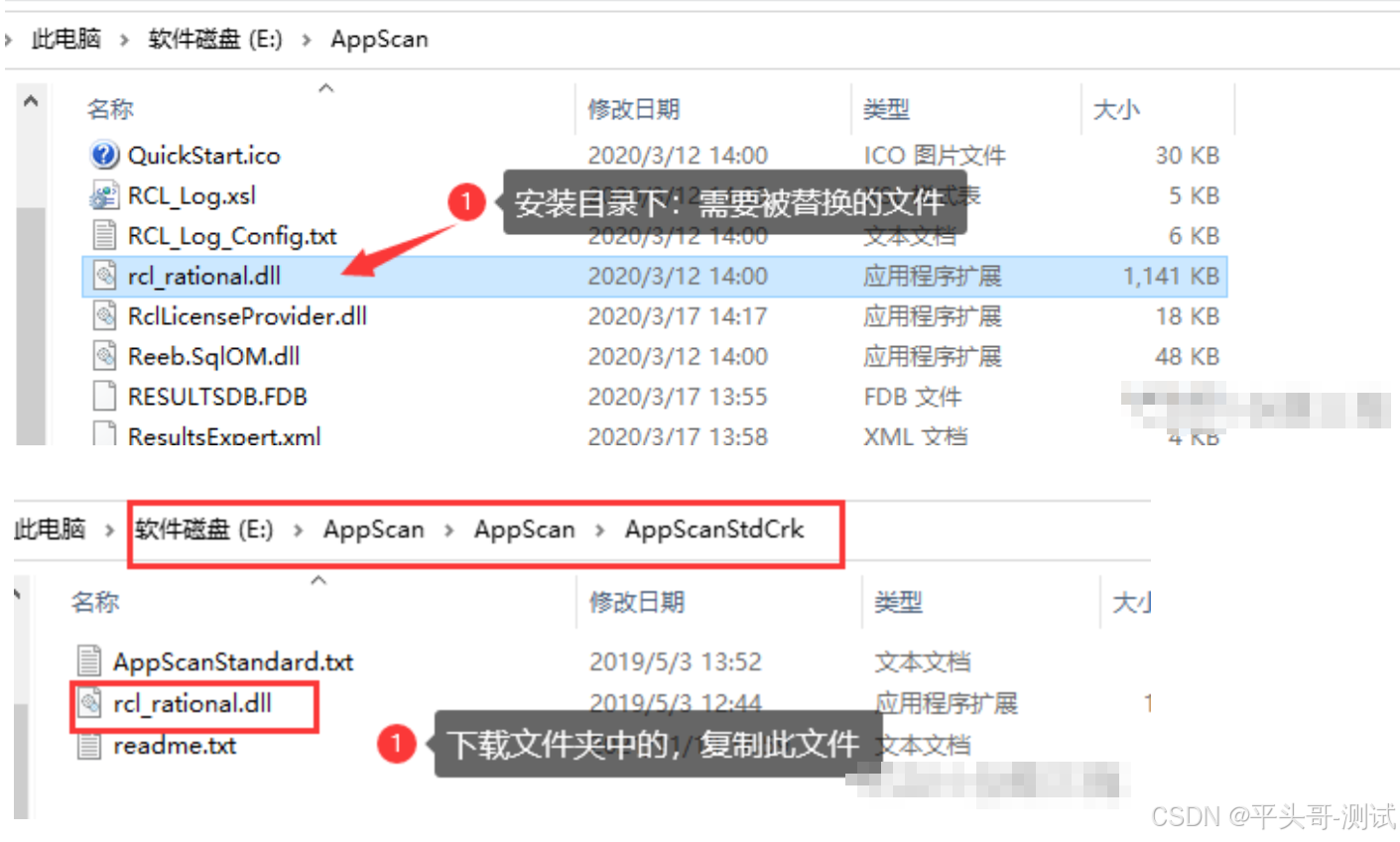Click the sort chevron above 名称 column
Image resolution: width=1400 pixels, height=842 pixels.
[x=325, y=87]
